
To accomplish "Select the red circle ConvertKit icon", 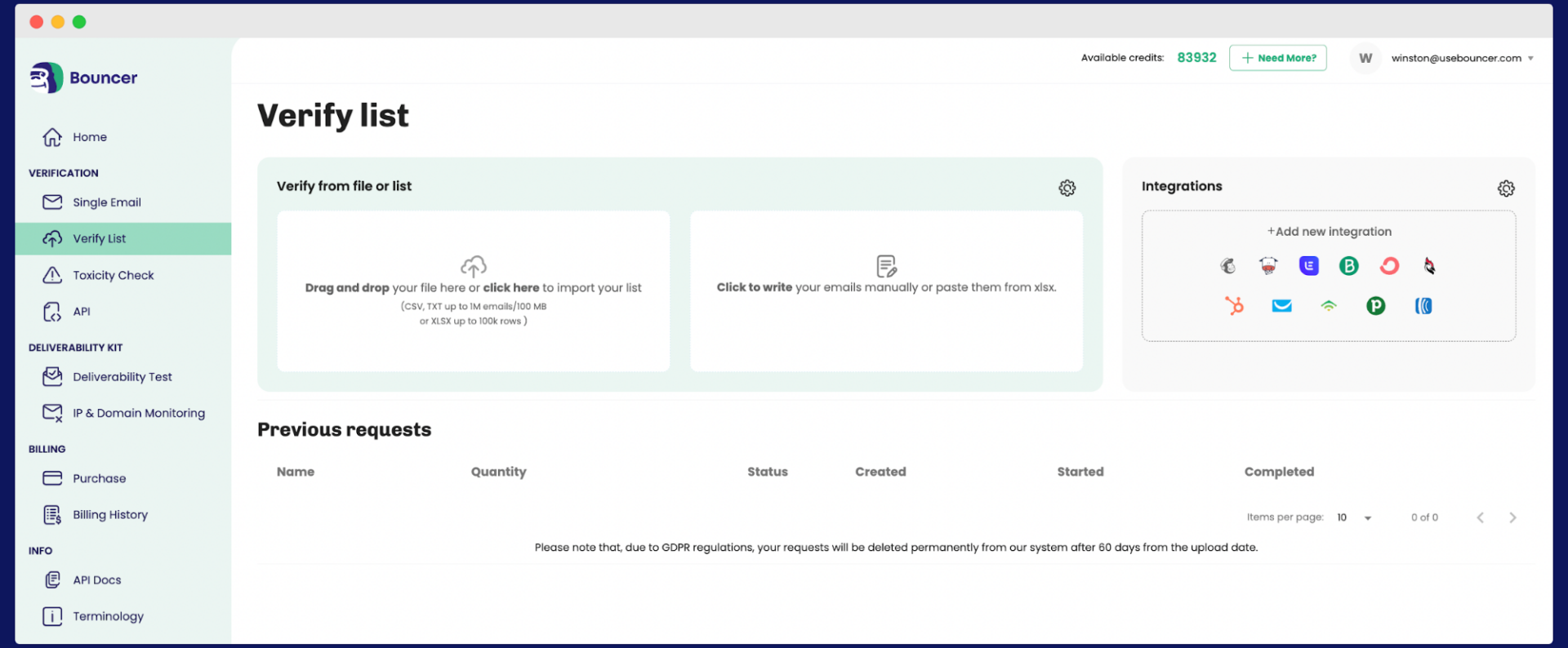I will [1389, 265].
